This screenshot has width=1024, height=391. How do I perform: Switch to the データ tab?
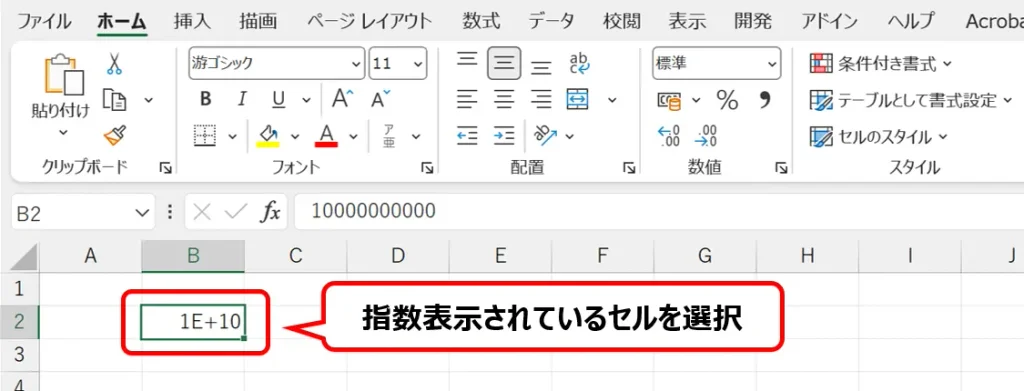click(552, 22)
